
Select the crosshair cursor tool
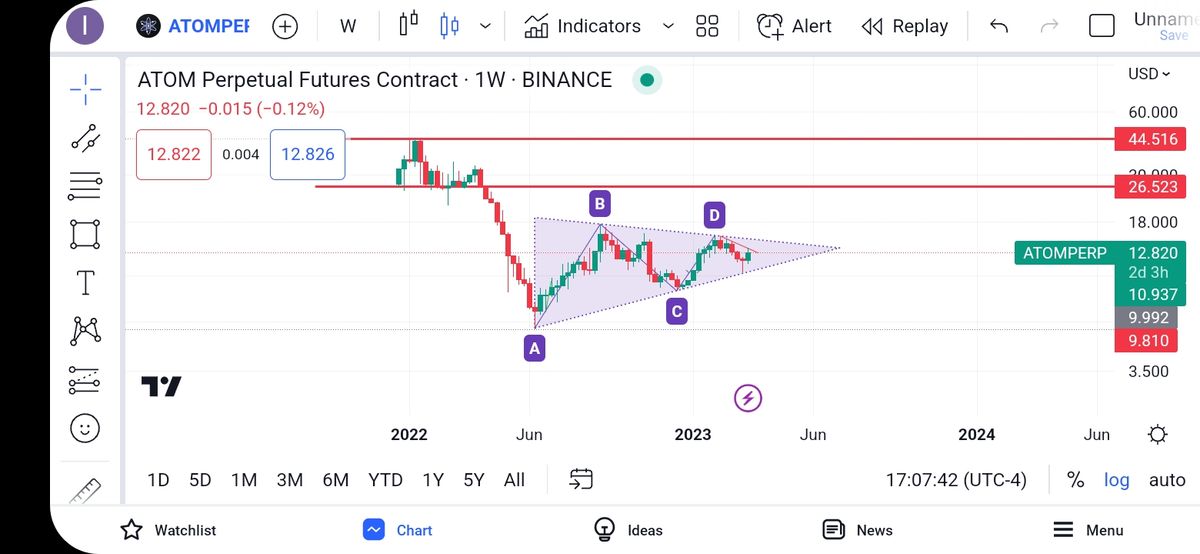coord(86,90)
